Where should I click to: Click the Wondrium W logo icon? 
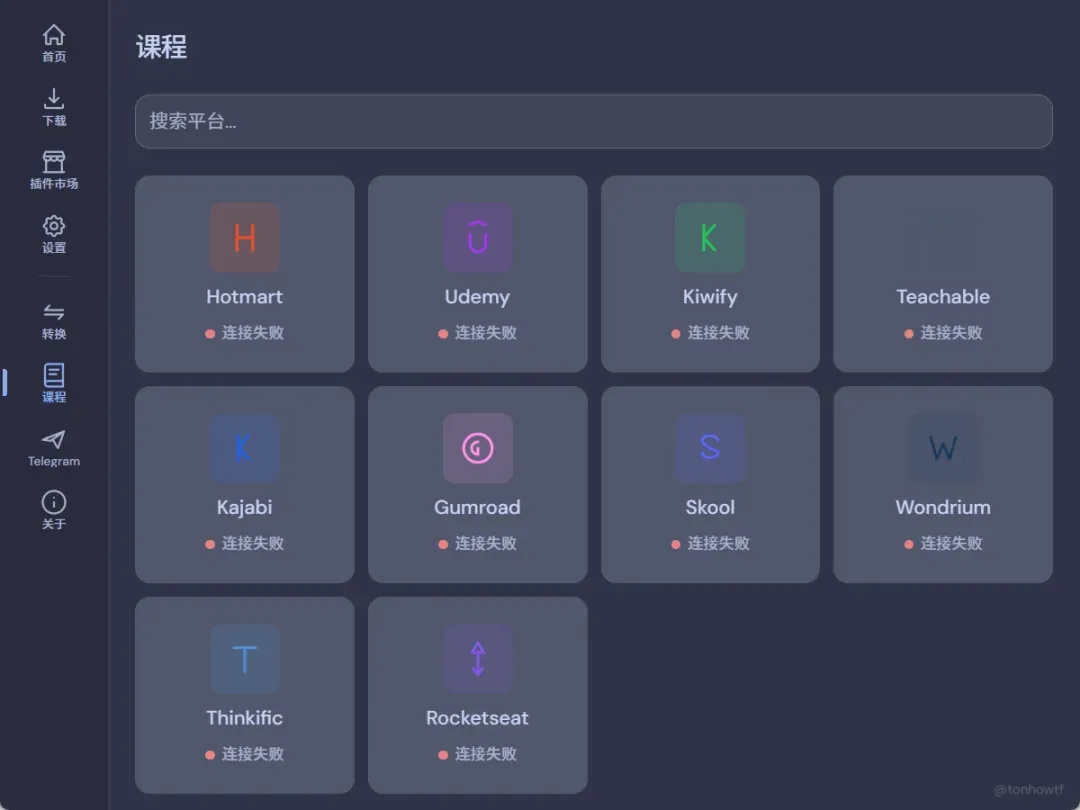pos(942,448)
